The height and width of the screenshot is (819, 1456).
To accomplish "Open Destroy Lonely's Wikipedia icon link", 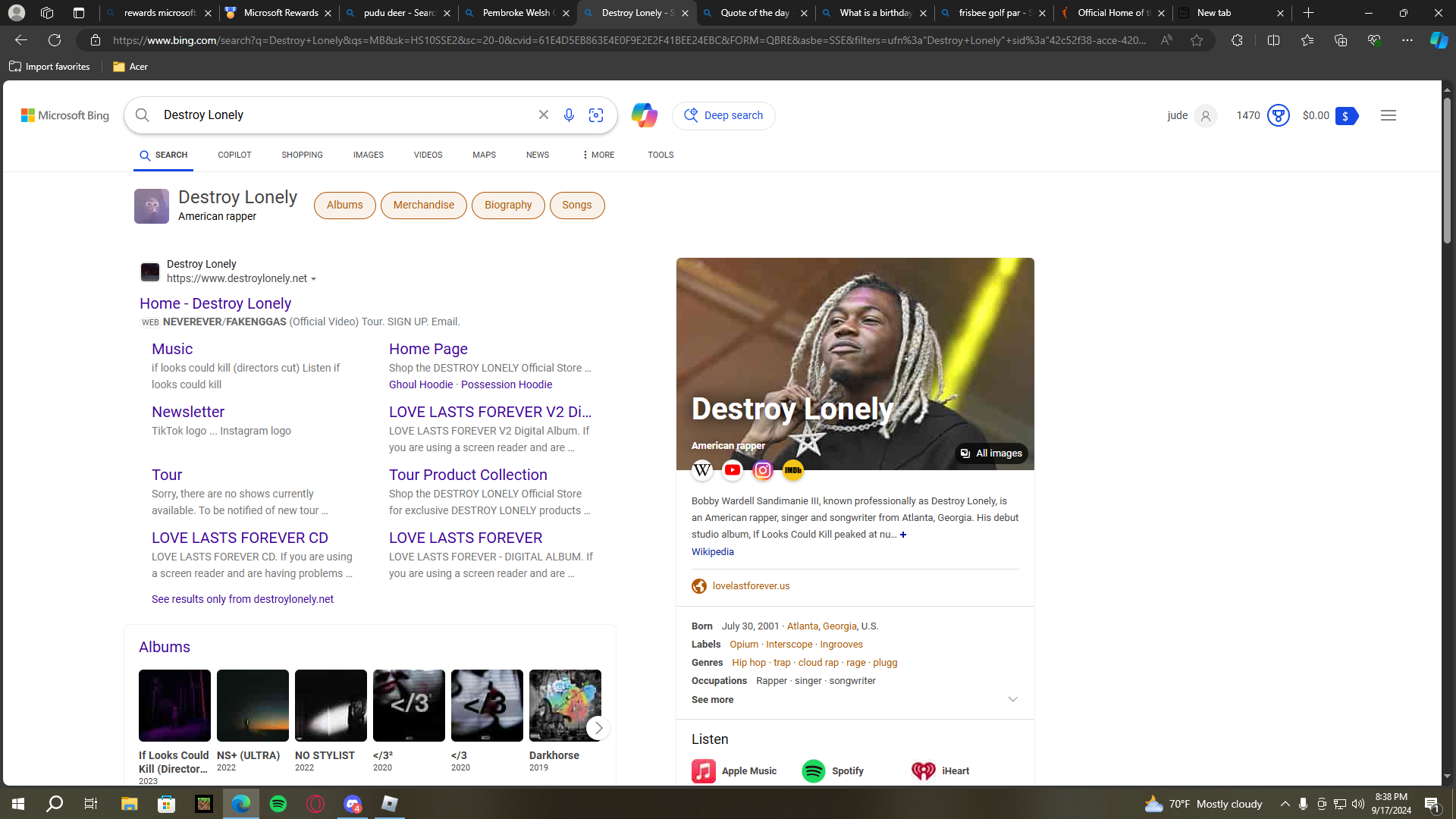I will click(702, 470).
